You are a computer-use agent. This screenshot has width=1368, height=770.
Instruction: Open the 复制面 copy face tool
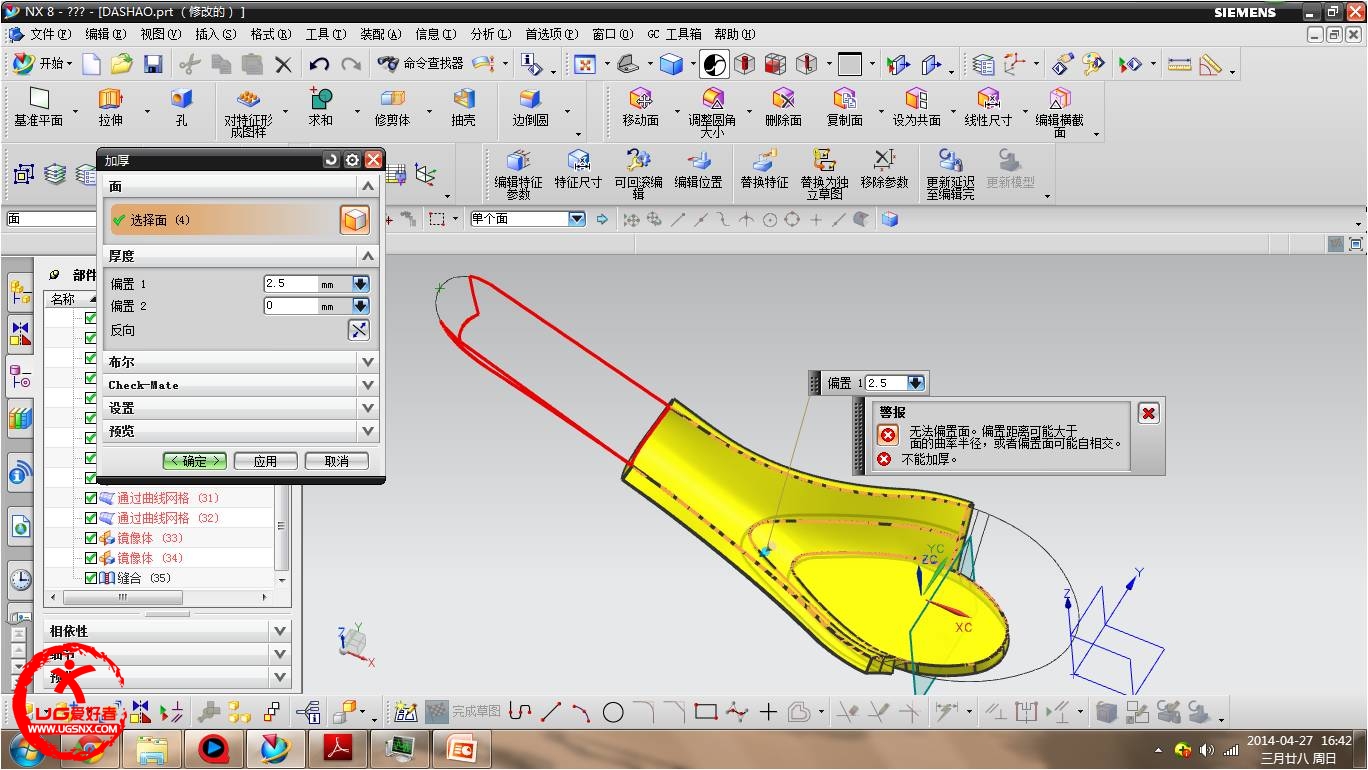(844, 99)
